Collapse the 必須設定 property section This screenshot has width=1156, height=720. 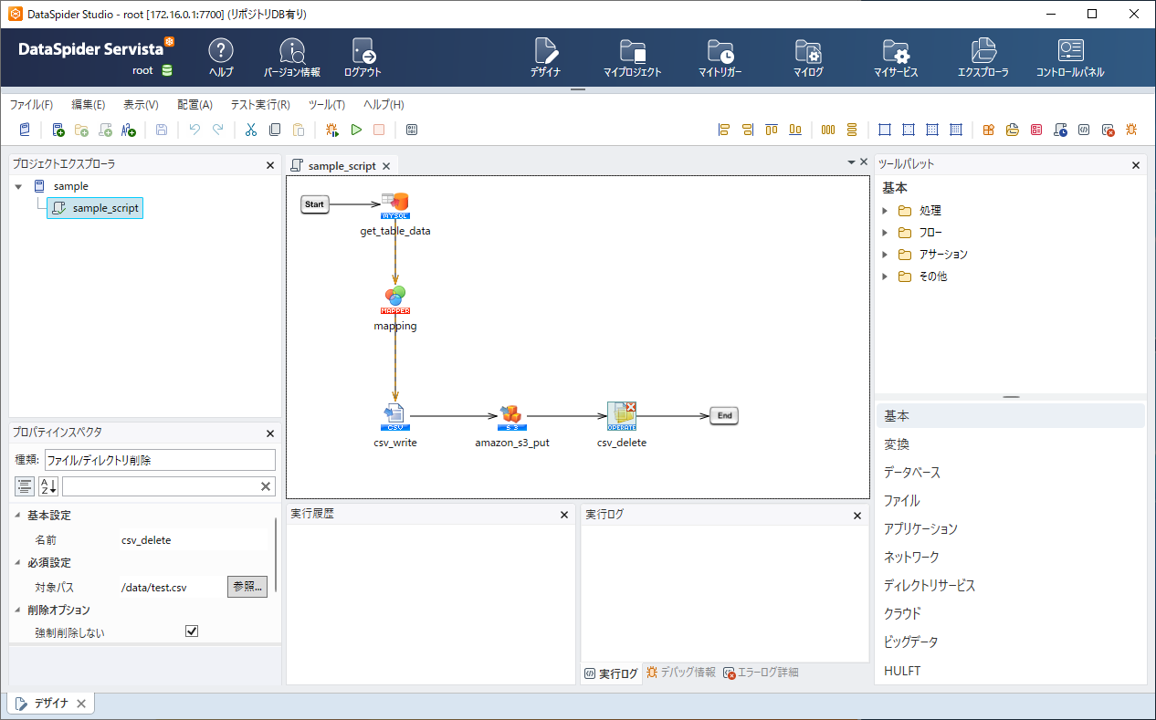[x=18, y=562]
